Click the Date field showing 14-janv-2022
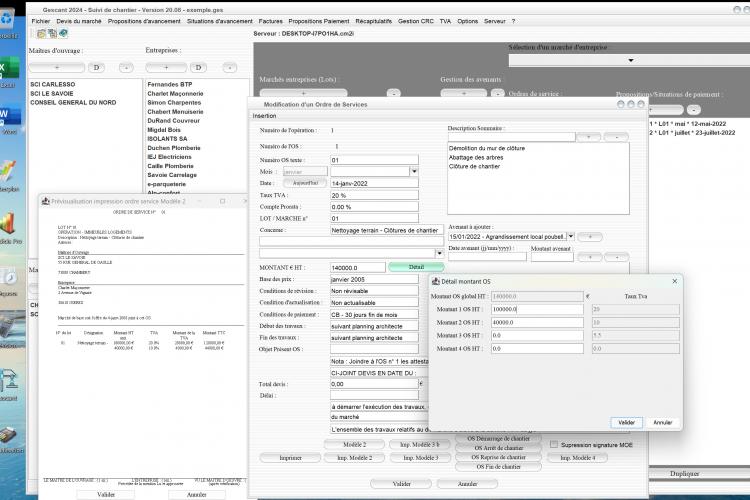 [x=374, y=183]
